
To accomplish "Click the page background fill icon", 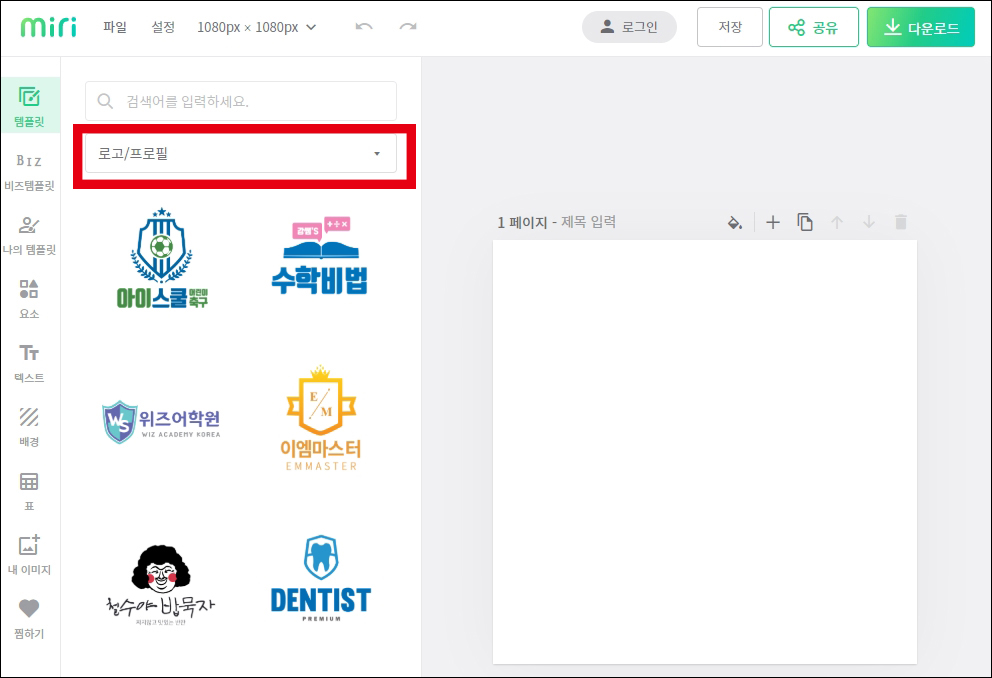I will pyautogui.click(x=735, y=223).
